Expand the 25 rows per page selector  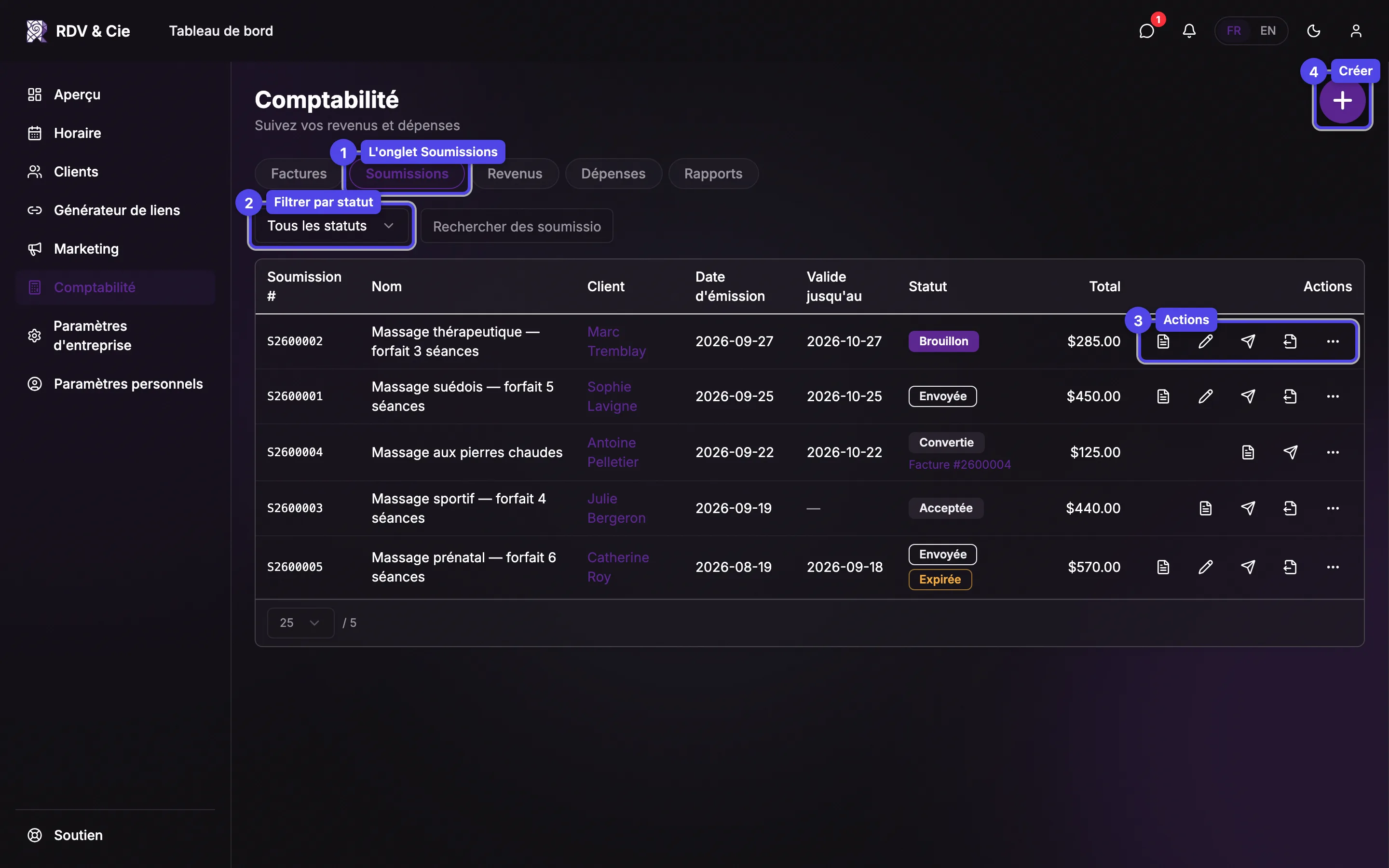click(x=300, y=623)
